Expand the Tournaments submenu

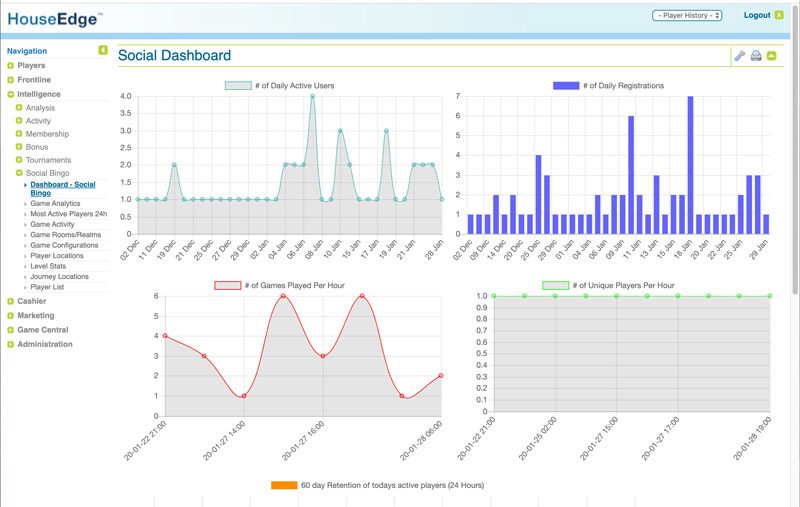click(19, 160)
